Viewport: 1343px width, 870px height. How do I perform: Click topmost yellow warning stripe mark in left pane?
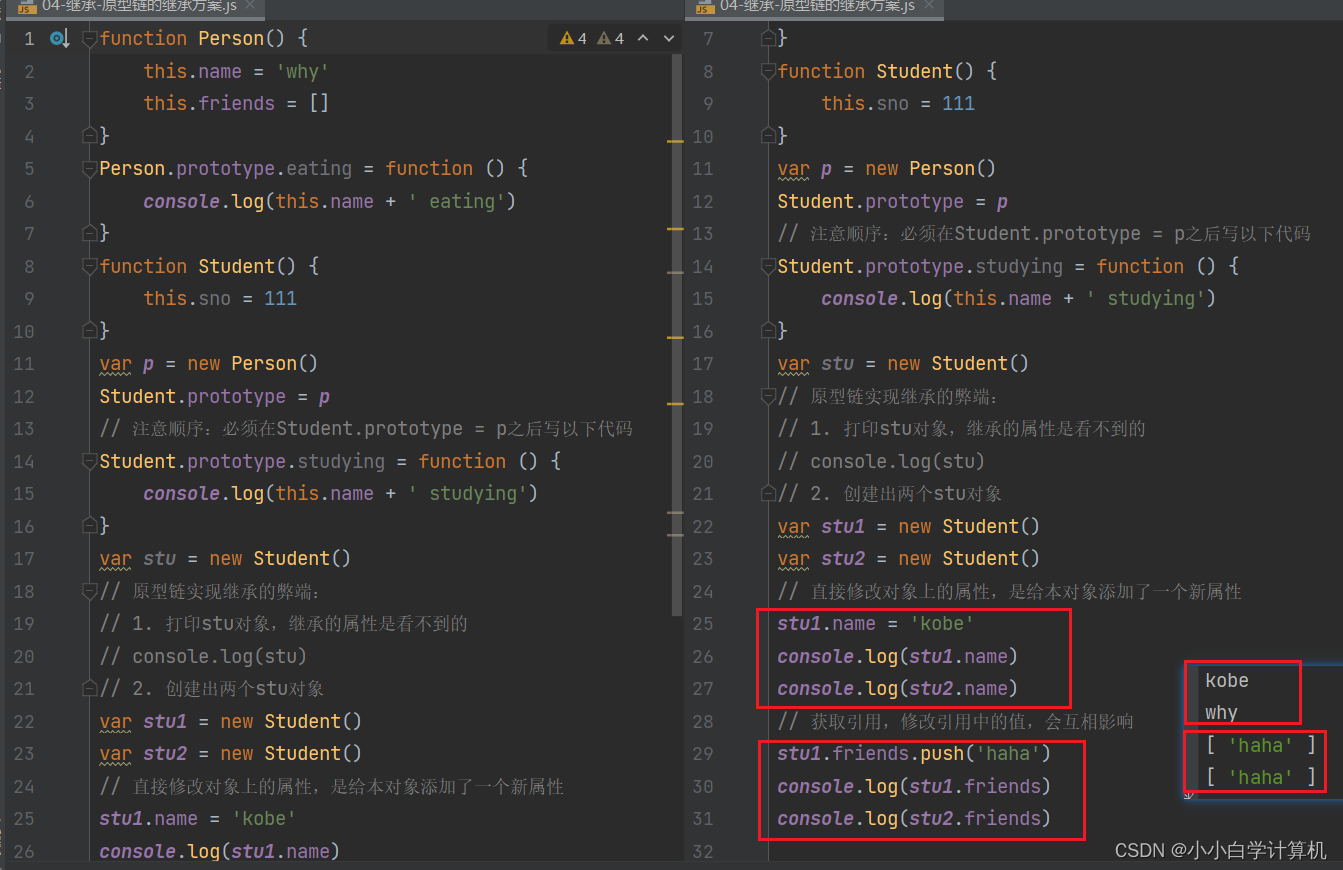[675, 142]
